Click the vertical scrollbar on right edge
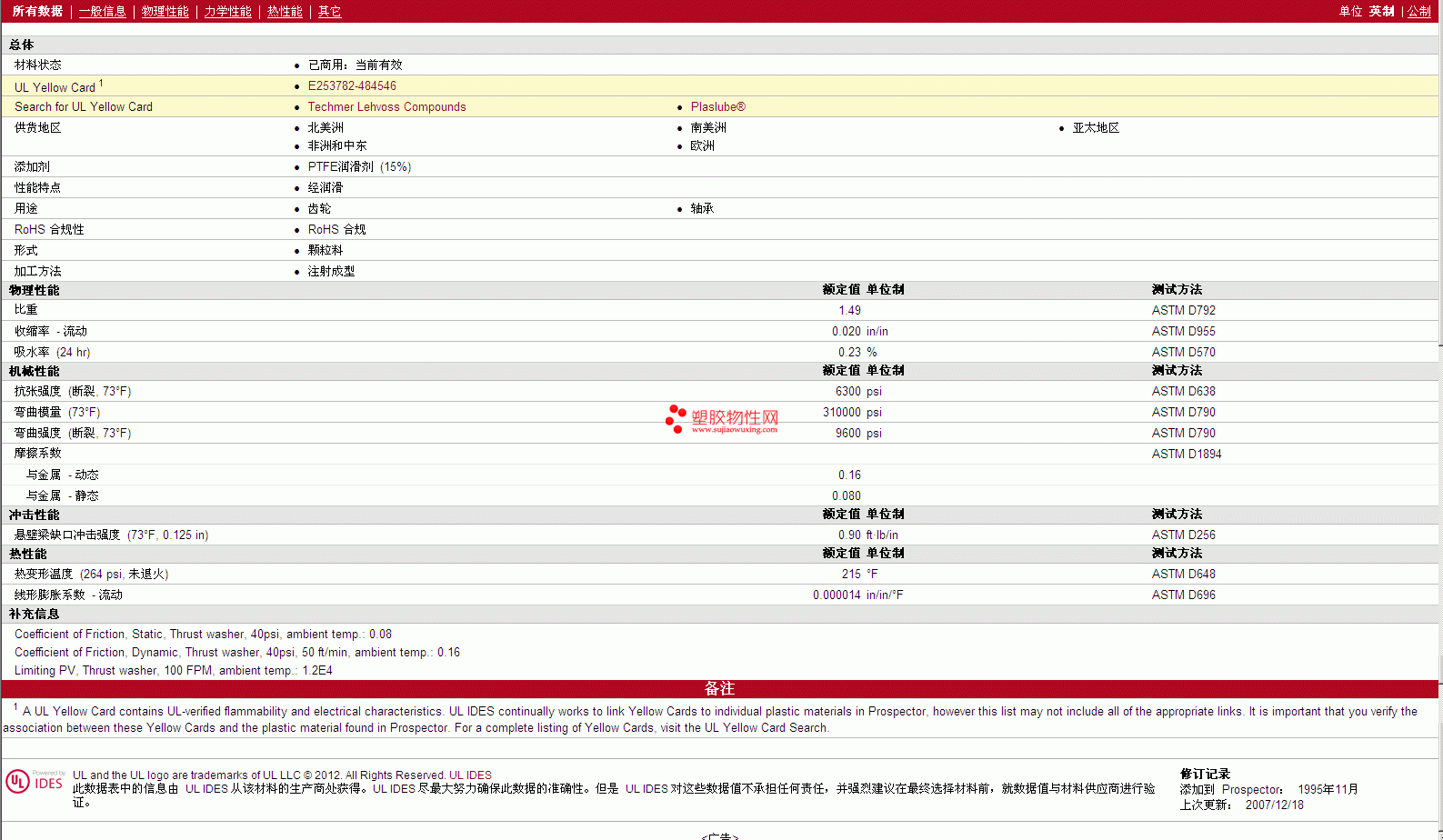Viewport: 1443px width, 840px height. pos(1440,364)
